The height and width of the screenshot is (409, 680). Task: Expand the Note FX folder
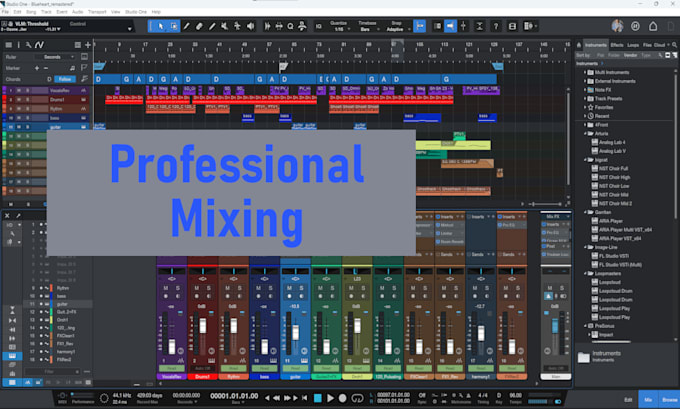tap(585, 90)
